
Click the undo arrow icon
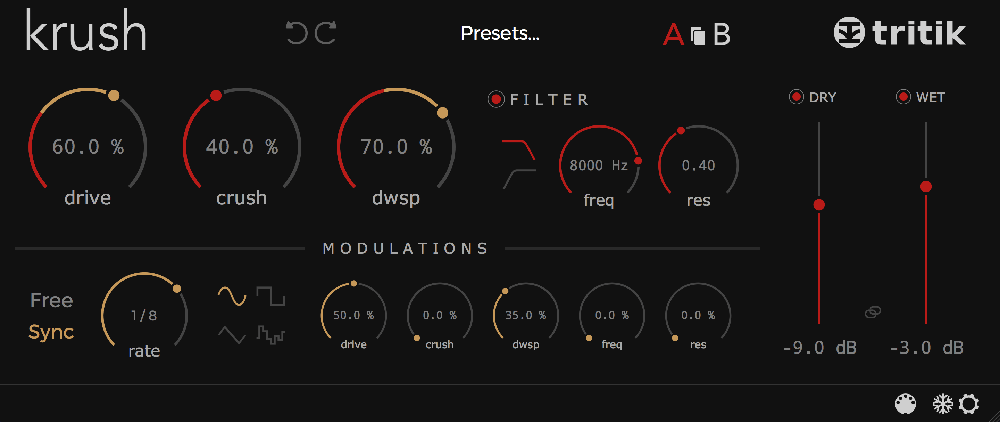coord(297,33)
